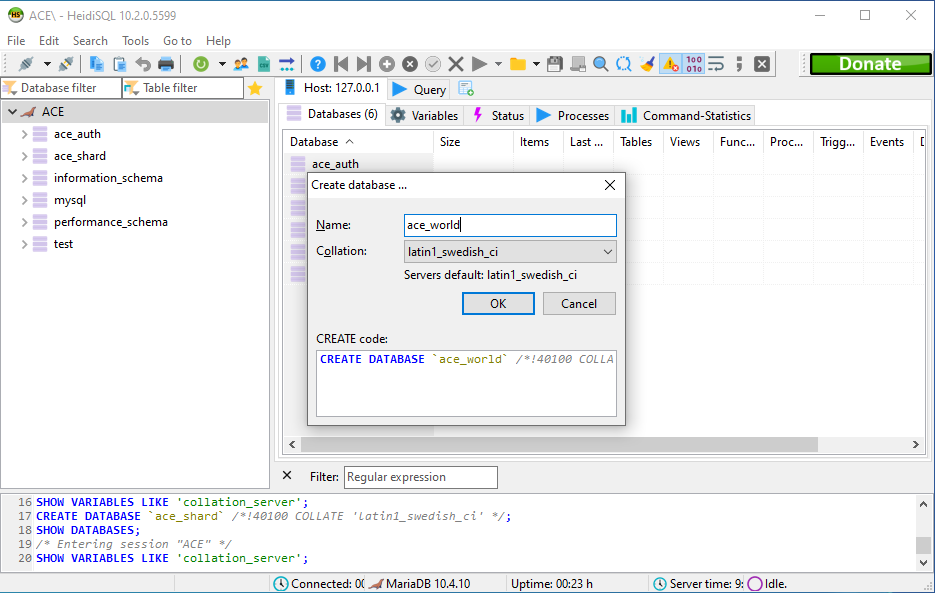Open the Go to menu
935x593 pixels.
tap(177, 41)
